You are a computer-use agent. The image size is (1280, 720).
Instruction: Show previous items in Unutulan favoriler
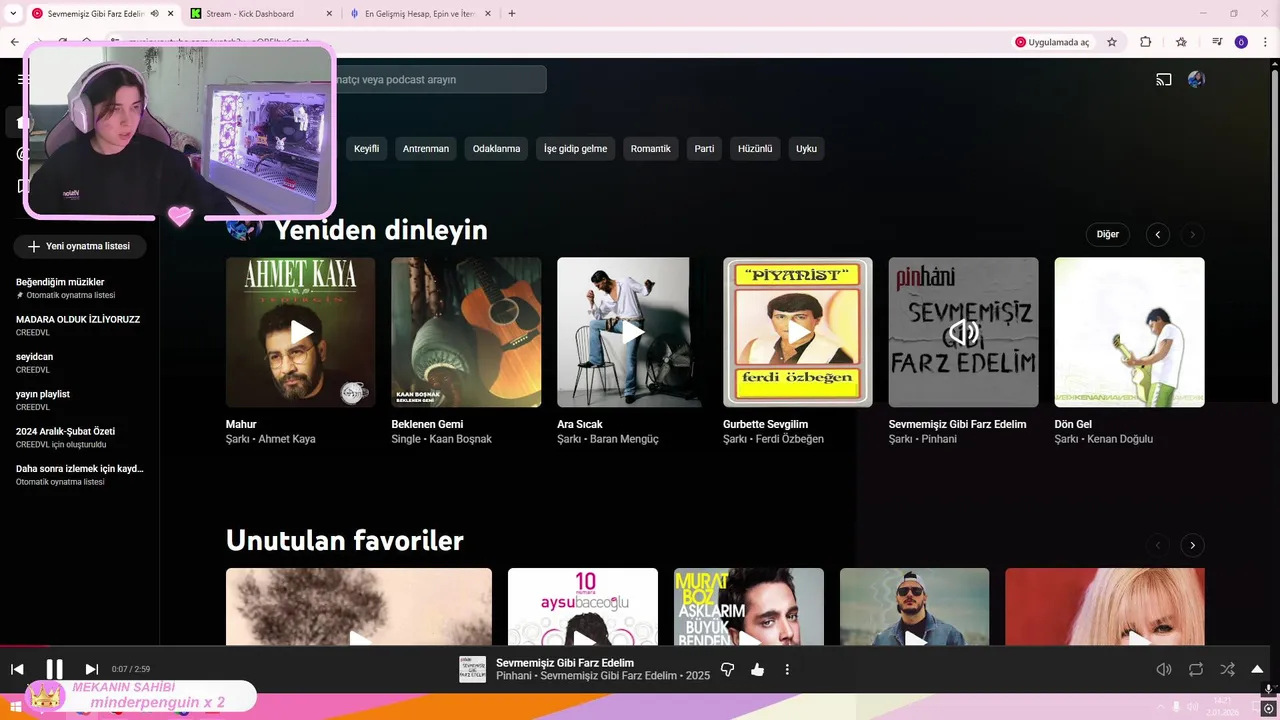[x=1157, y=545]
